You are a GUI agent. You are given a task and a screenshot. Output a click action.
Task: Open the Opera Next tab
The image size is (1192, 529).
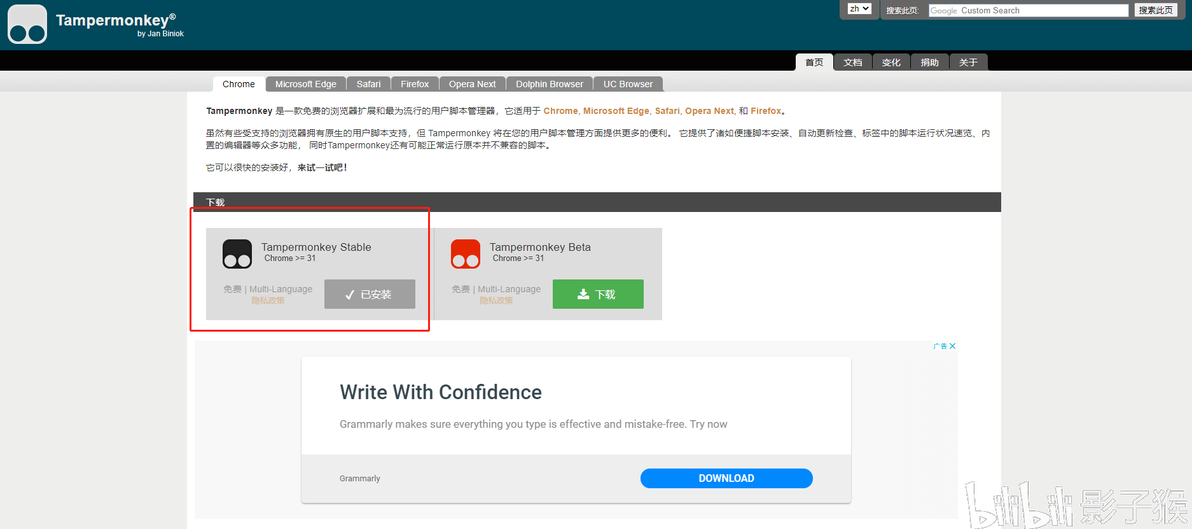click(472, 84)
